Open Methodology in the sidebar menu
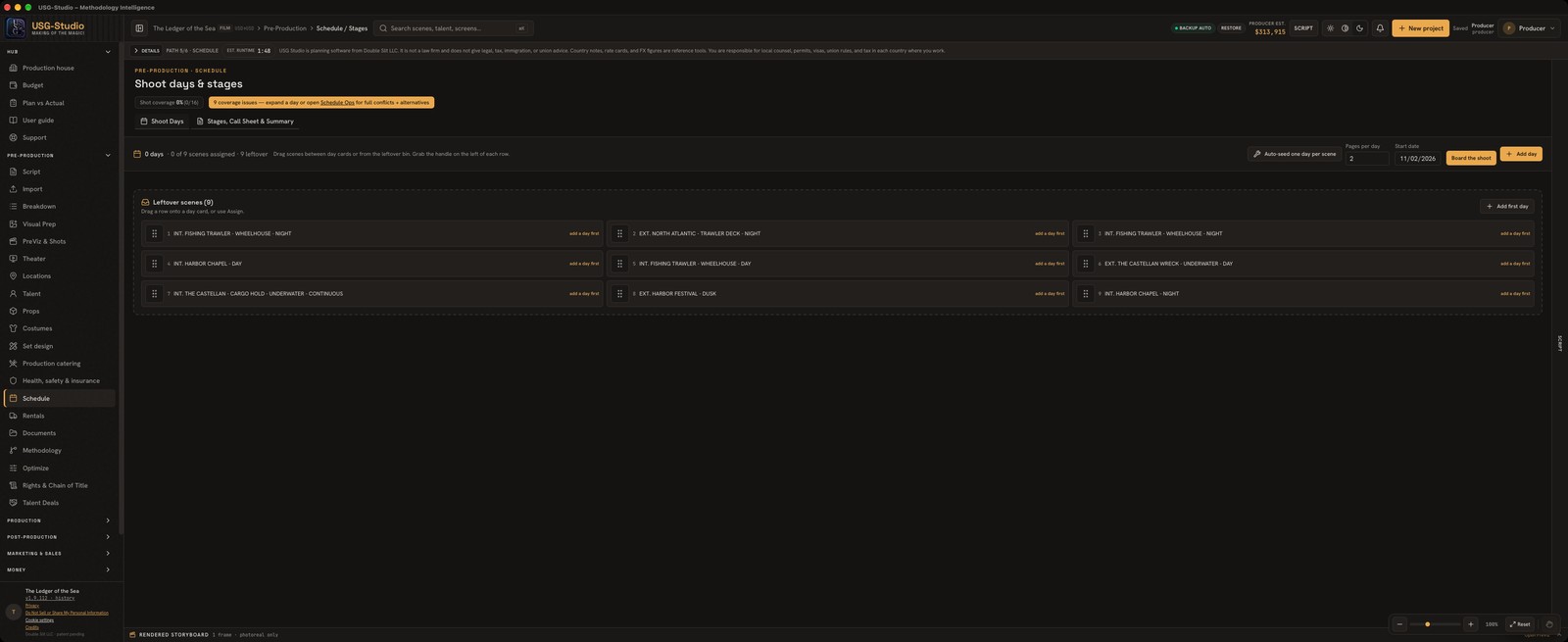The image size is (1568, 642). click(x=59, y=451)
